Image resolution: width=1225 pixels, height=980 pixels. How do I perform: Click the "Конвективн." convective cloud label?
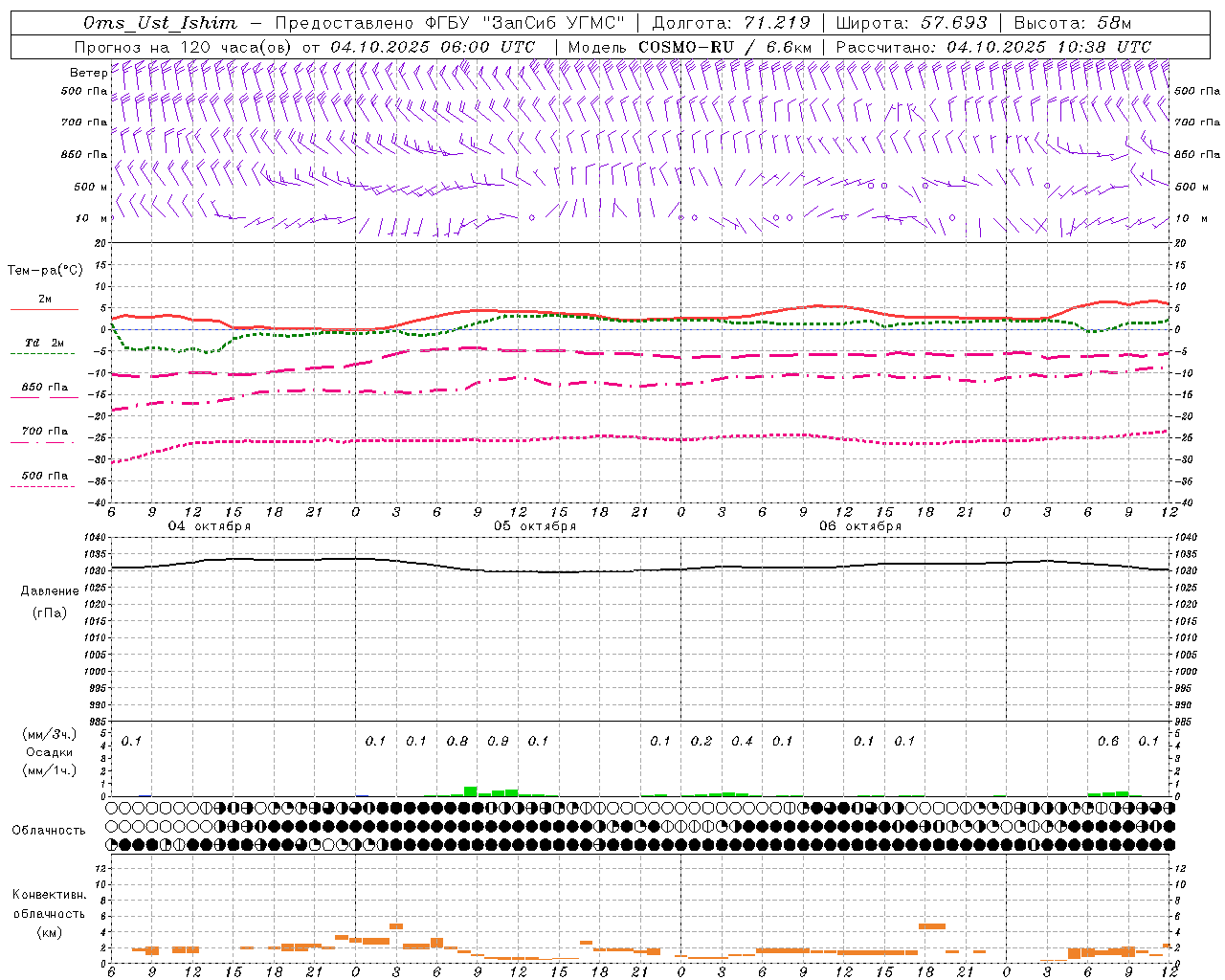tap(49, 895)
